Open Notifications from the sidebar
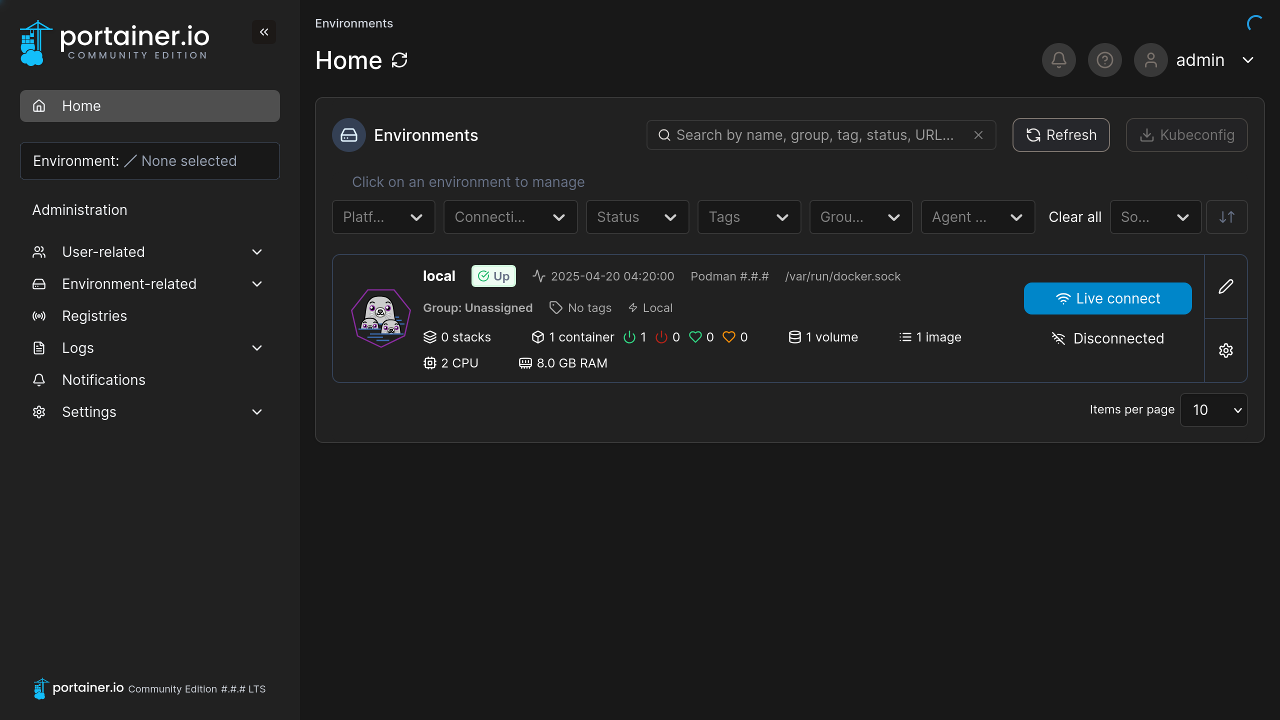 click(101, 380)
